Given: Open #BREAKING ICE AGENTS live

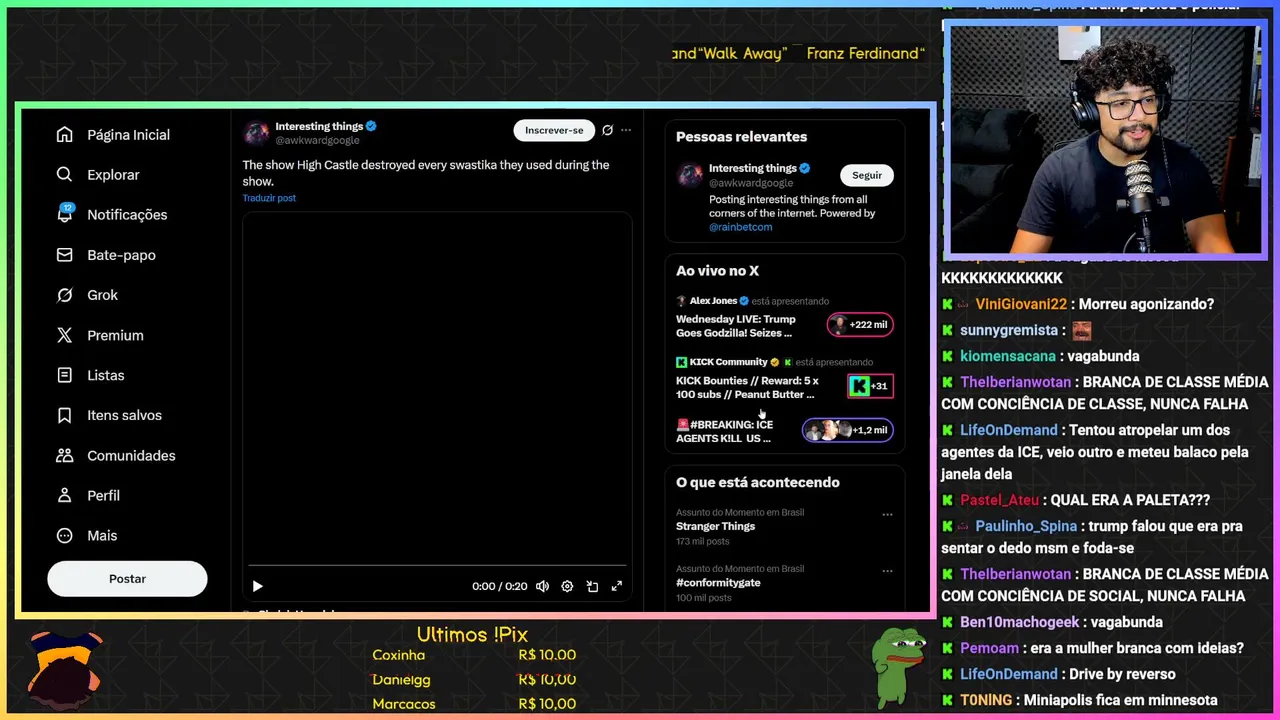Looking at the screenshot, I should (x=725, y=431).
